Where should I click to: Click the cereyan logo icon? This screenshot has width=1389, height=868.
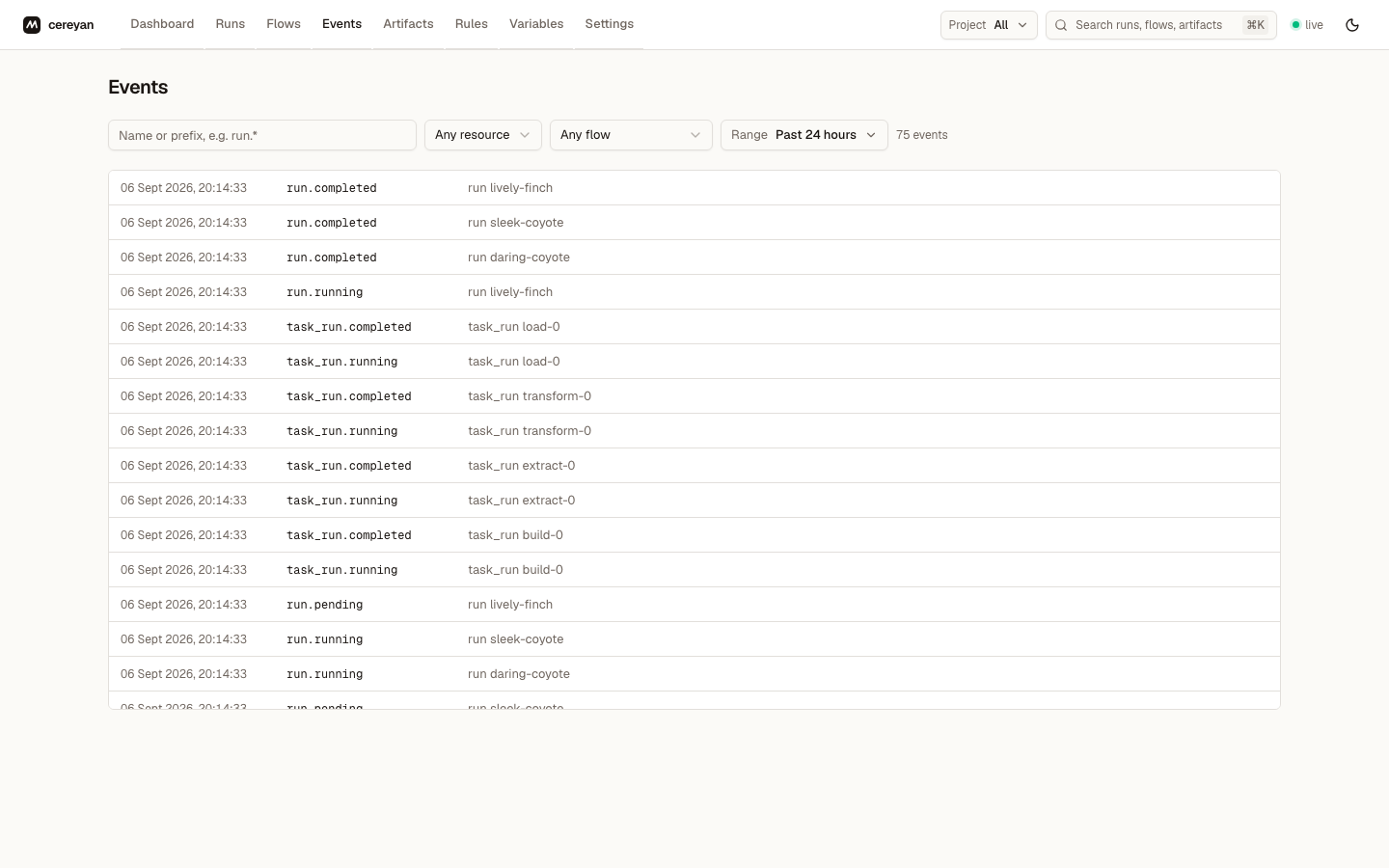click(32, 25)
